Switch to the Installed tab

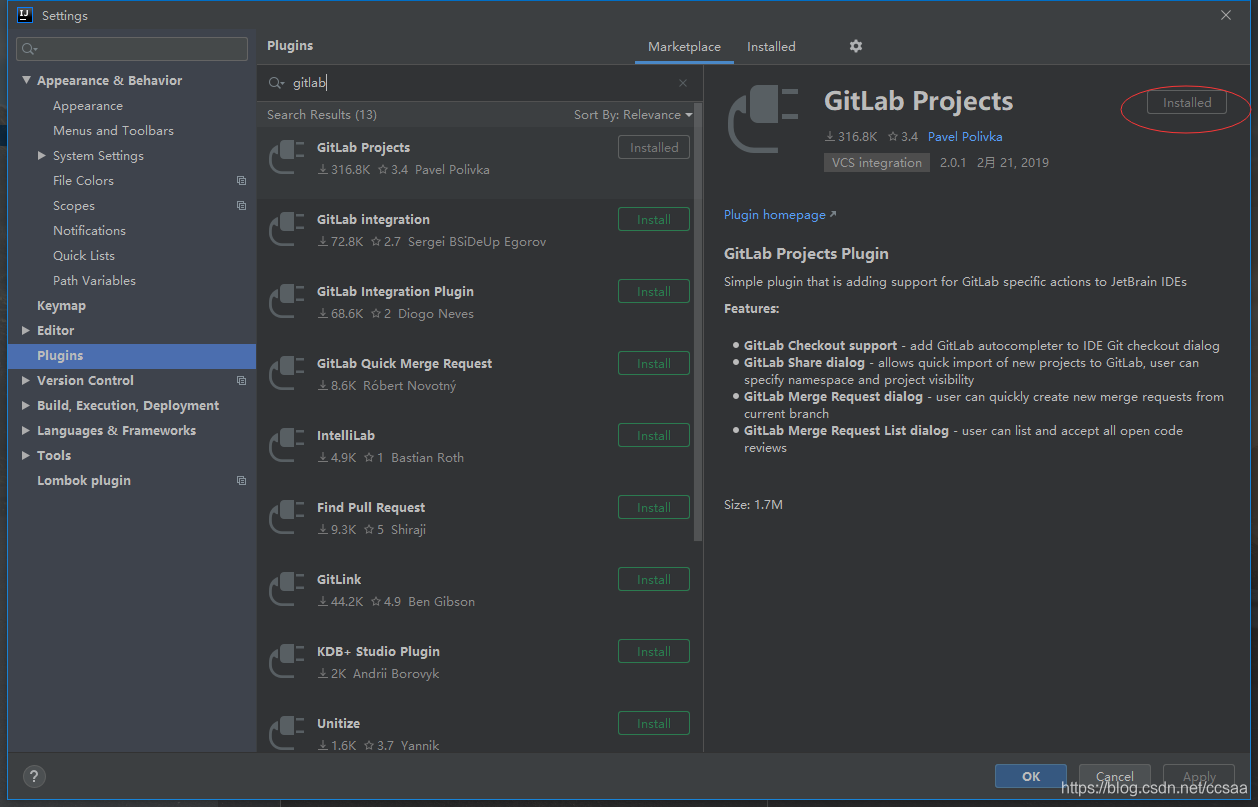tap(771, 47)
